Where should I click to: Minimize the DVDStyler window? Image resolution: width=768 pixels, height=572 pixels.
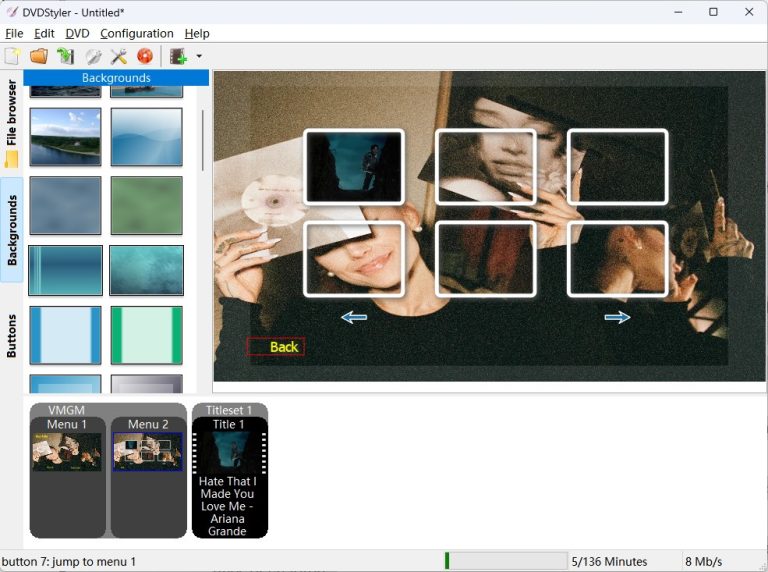(678, 12)
